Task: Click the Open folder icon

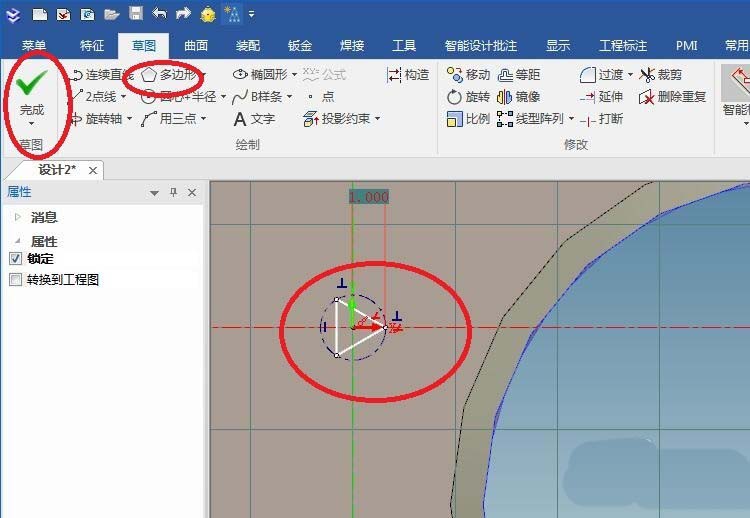Action: point(111,14)
